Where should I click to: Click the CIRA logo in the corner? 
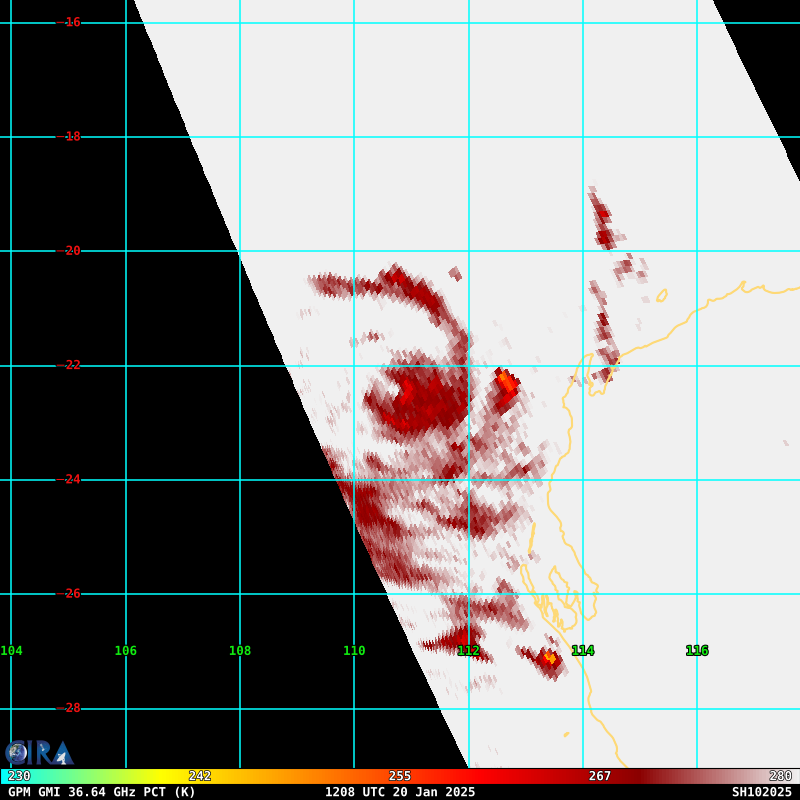38,752
